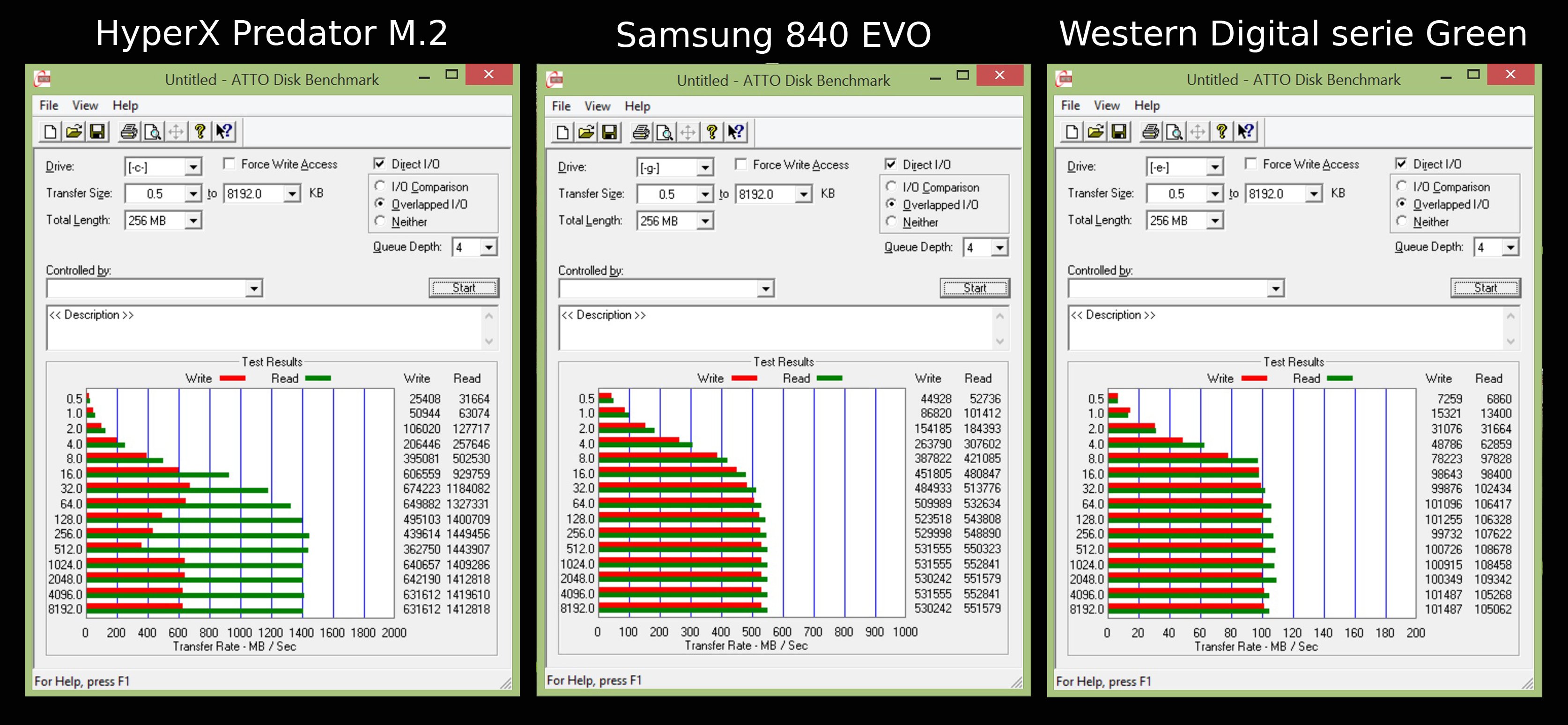Screen dimensions: 1568x725
Task: Click Print Preview icon in Samsung 840 EVO window
Action: pos(665,132)
